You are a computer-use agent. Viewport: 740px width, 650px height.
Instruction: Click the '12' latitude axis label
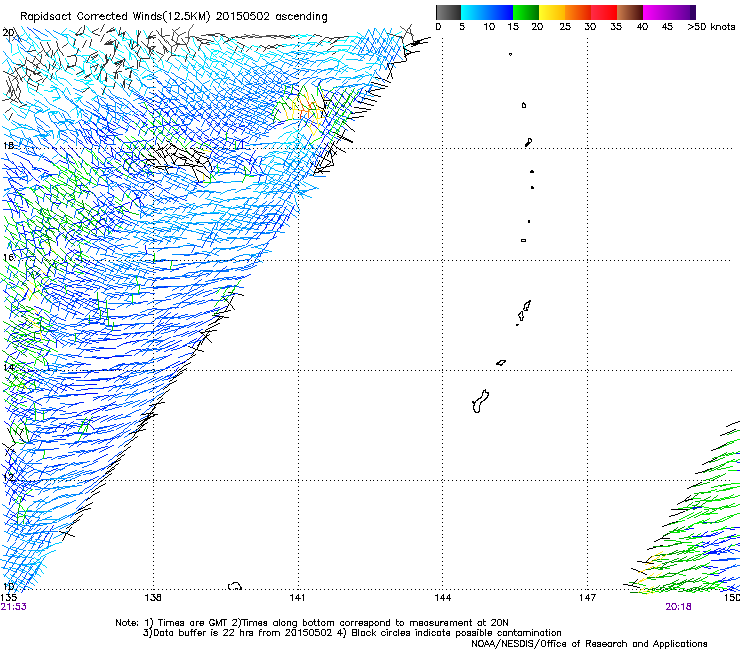(x=8, y=477)
